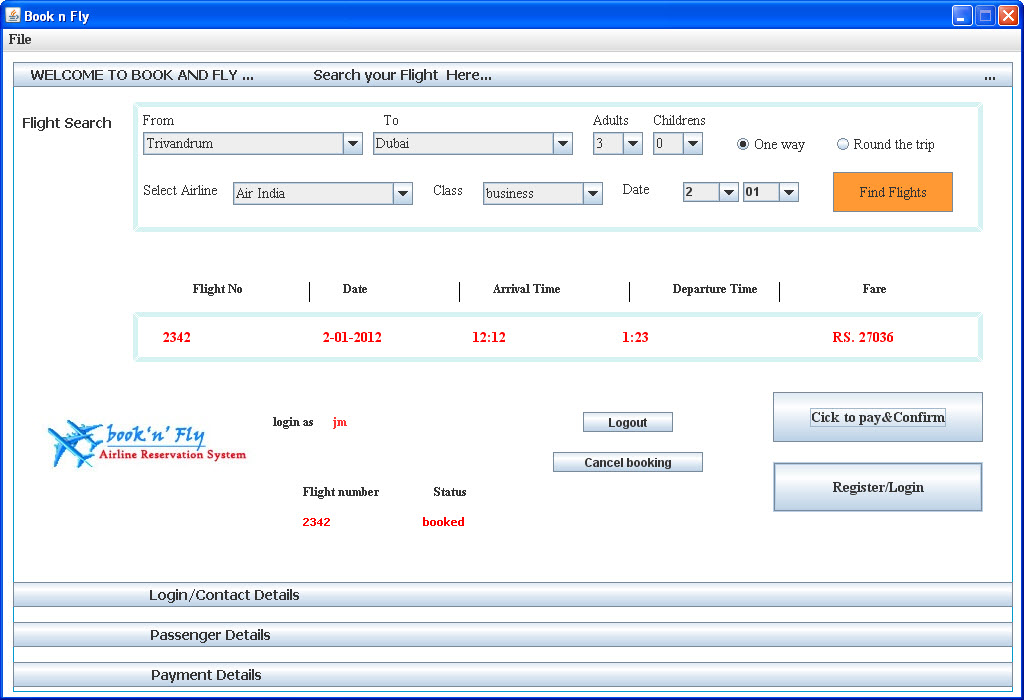Open the From city dropdown

pyautogui.click(x=253, y=144)
